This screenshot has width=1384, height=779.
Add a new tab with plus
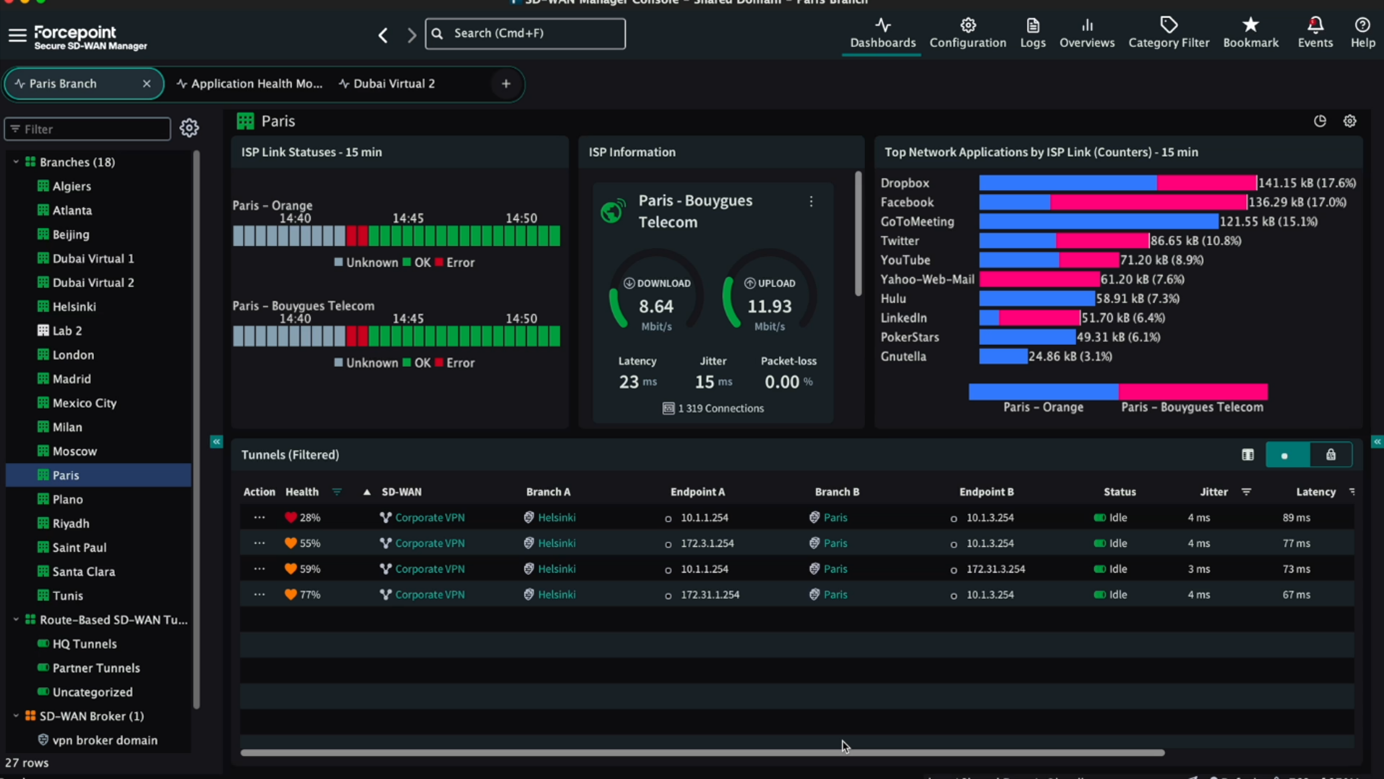pyautogui.click(x=506, y=84)
